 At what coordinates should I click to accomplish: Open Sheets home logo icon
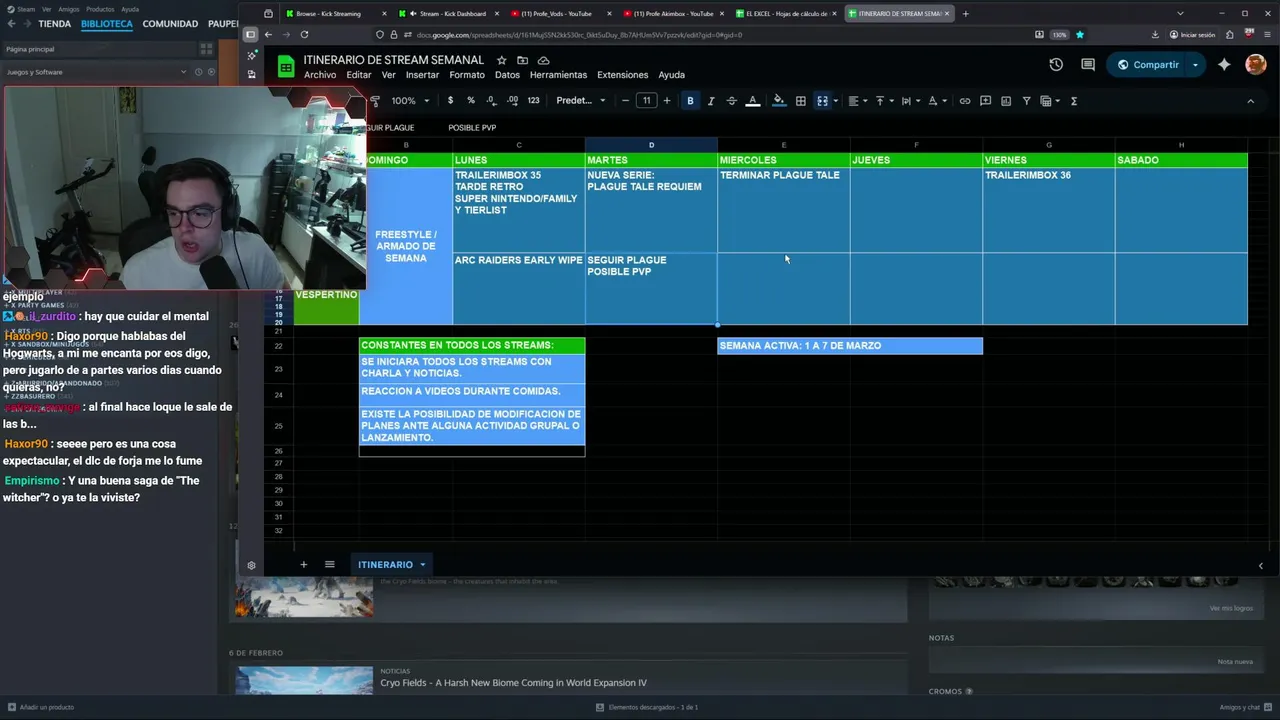coord(286,66)
